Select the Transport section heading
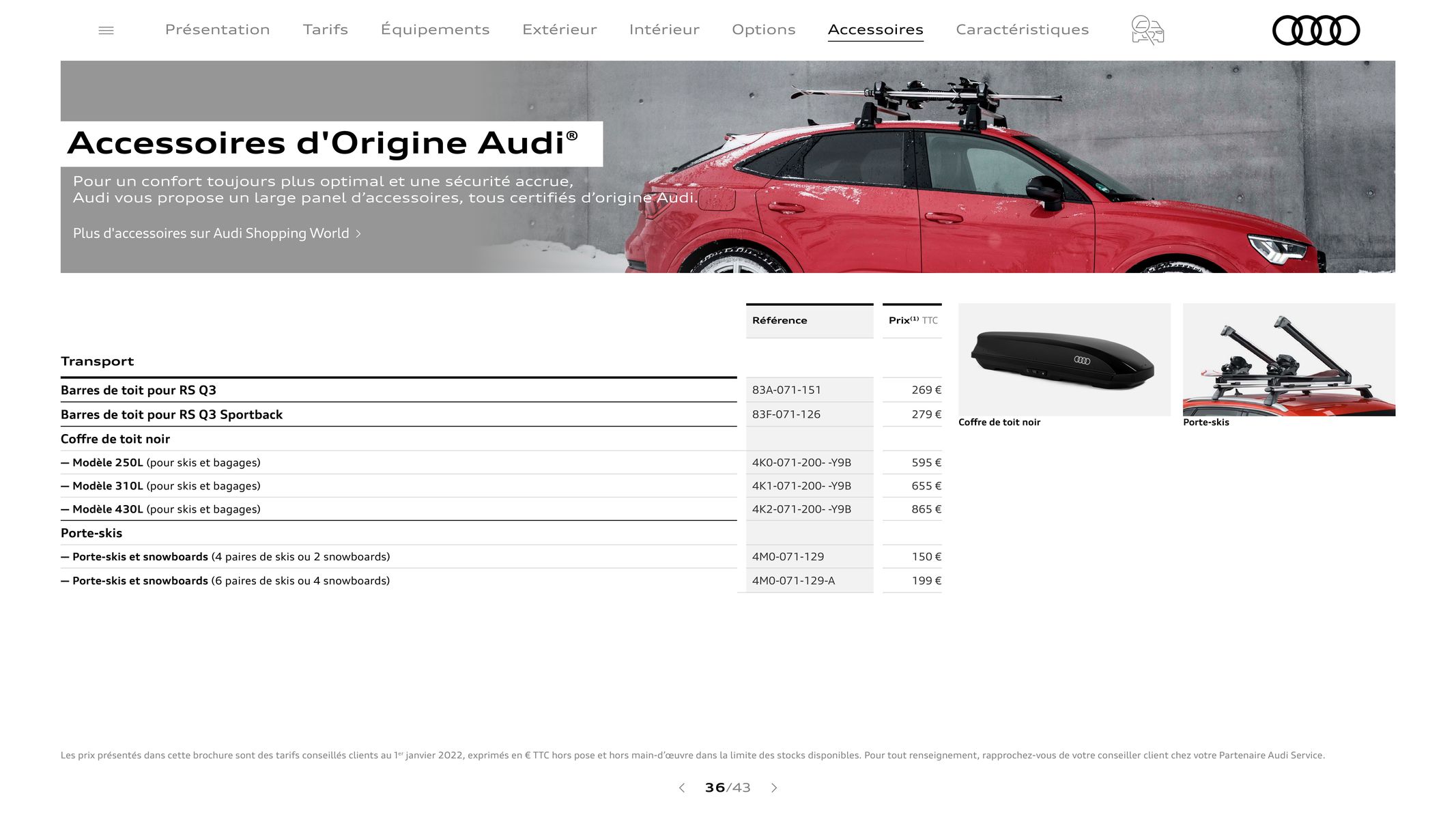Viewport: 1456px width, 819px height. [97, 361]
